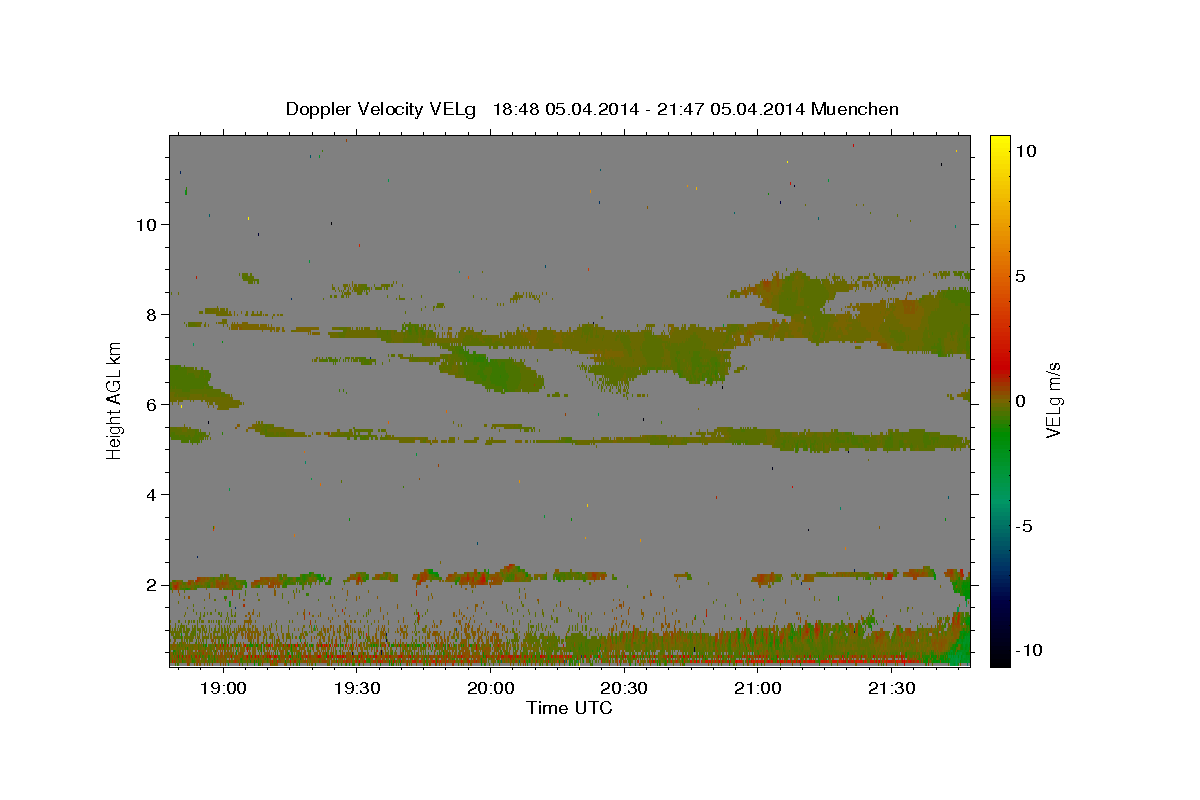Click the 'Muenchen' location in the title

tap(855, 109)
